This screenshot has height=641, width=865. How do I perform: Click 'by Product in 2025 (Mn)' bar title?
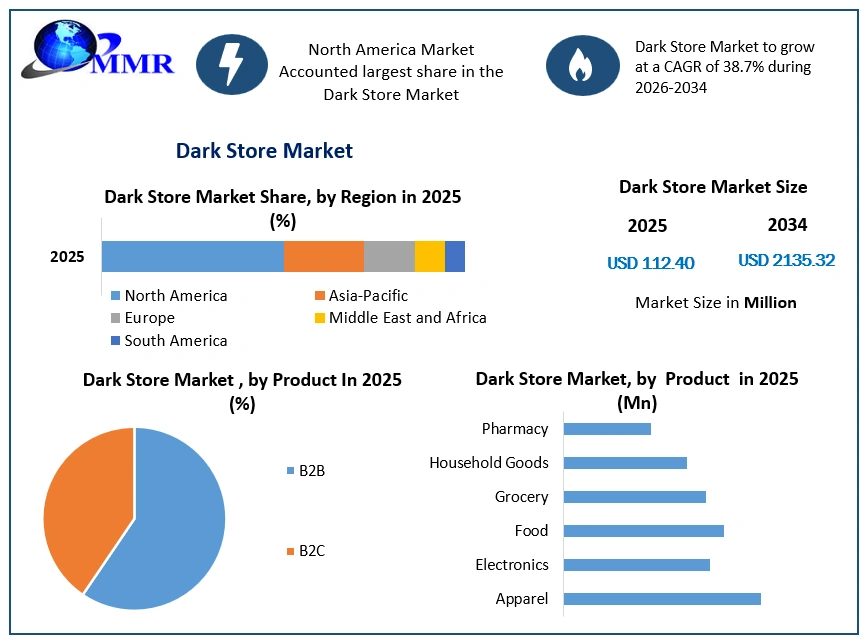[637, 391]
